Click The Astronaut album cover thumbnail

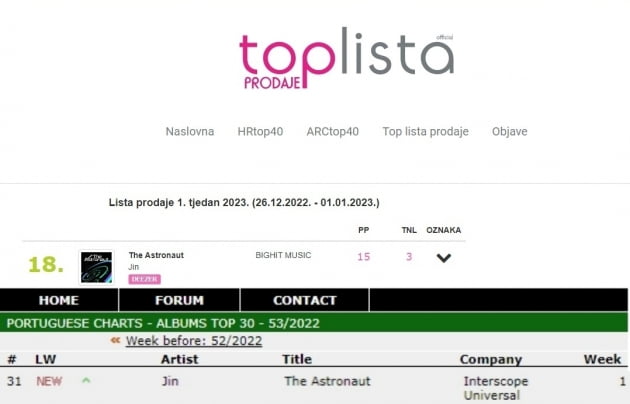pyautogui.click(x=96, y=267)
